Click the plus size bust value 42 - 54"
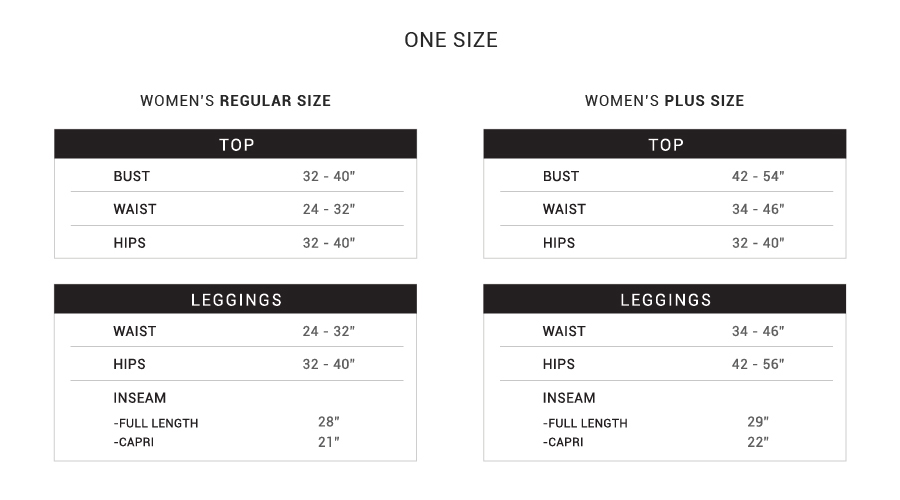The width and height of the screenshot is (900, 500). click(758, 176)
